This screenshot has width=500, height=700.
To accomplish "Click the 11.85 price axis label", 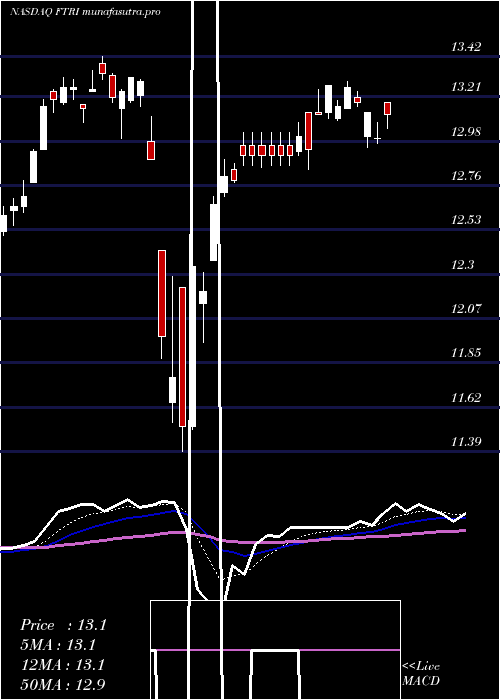I will click(x=466, y=353).
